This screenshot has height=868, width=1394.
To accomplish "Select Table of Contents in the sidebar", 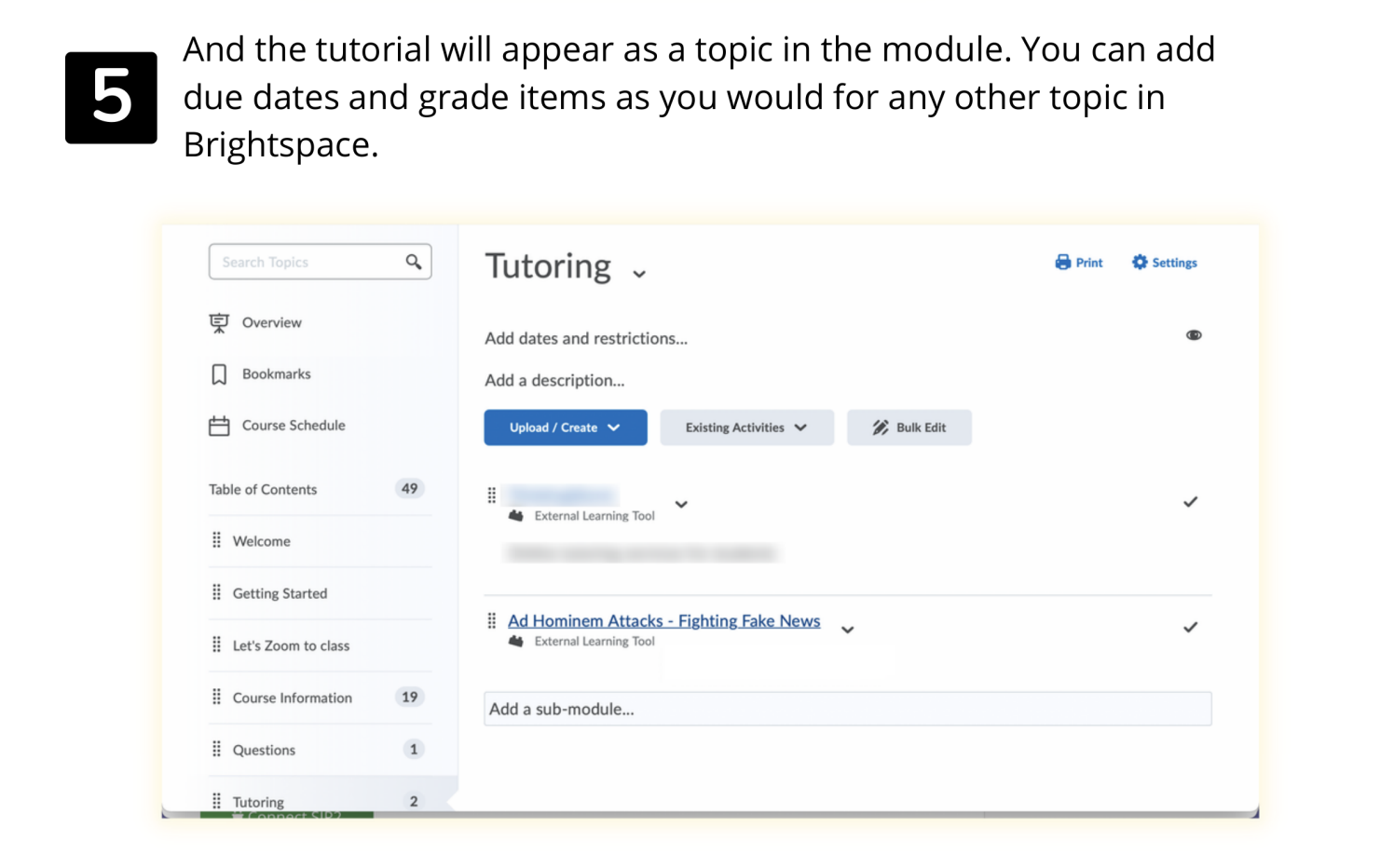I will coord(263,489).
